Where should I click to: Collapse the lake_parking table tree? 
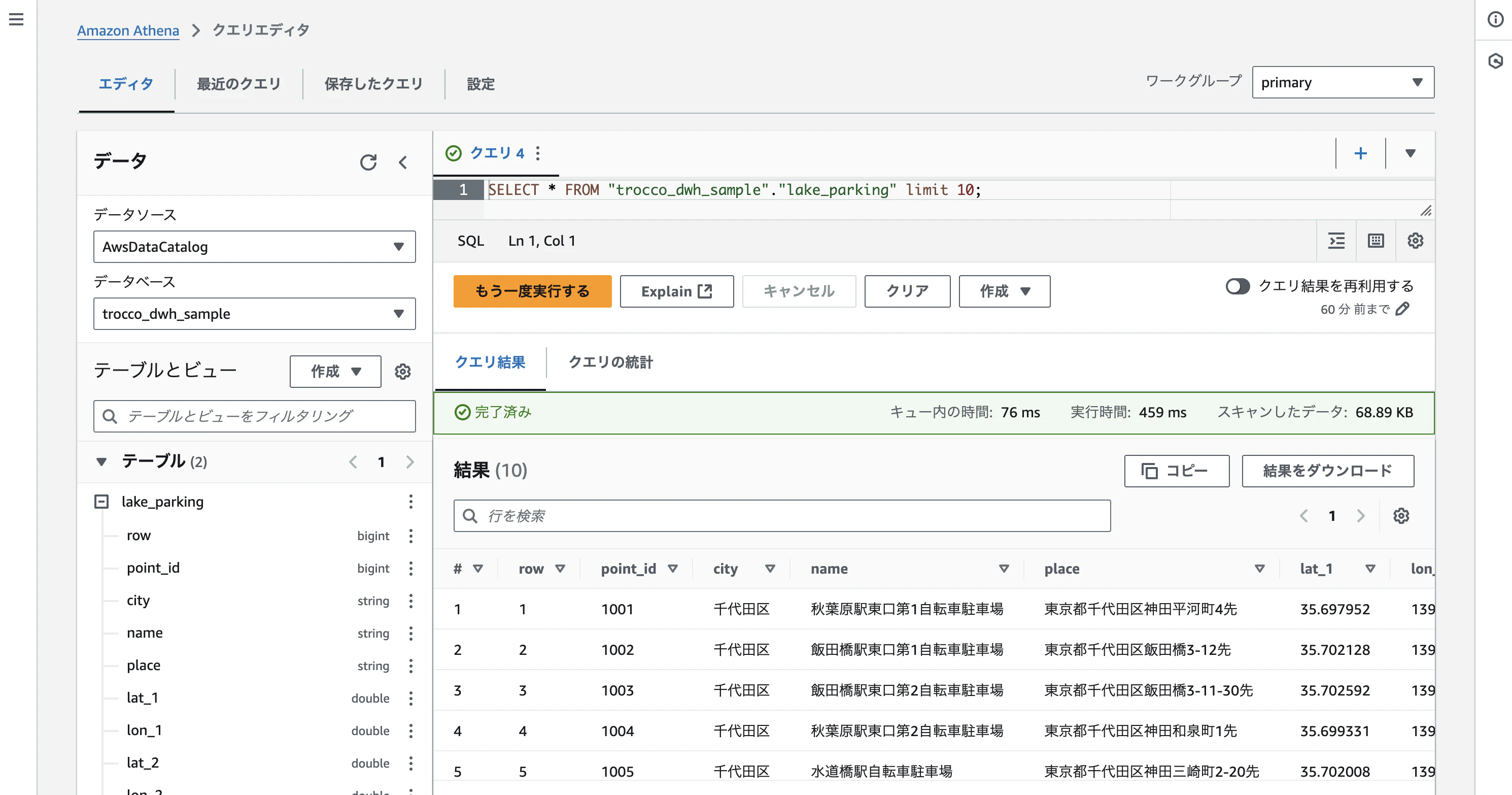101,502
